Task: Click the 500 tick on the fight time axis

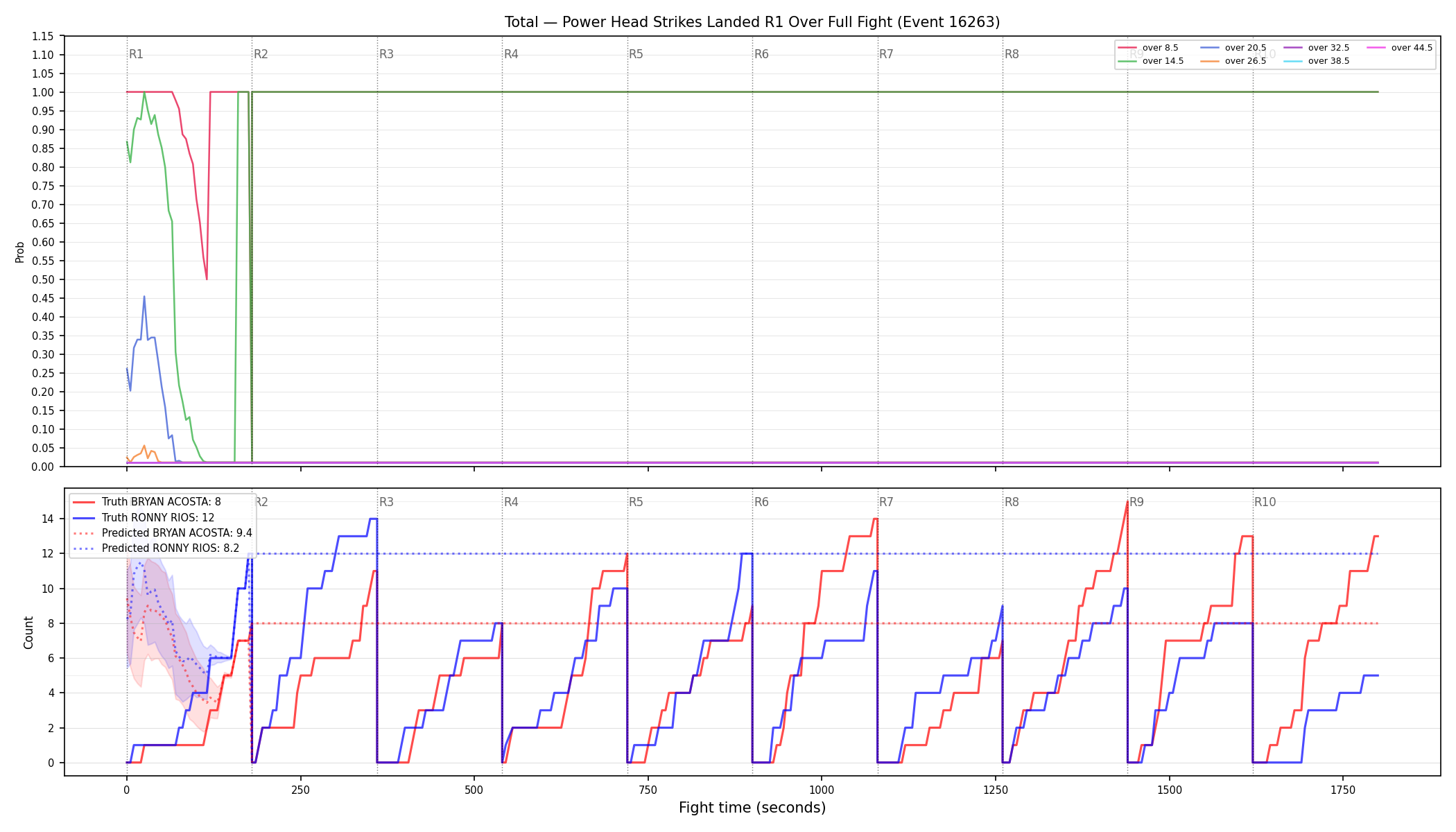Action: pos(474,790)
